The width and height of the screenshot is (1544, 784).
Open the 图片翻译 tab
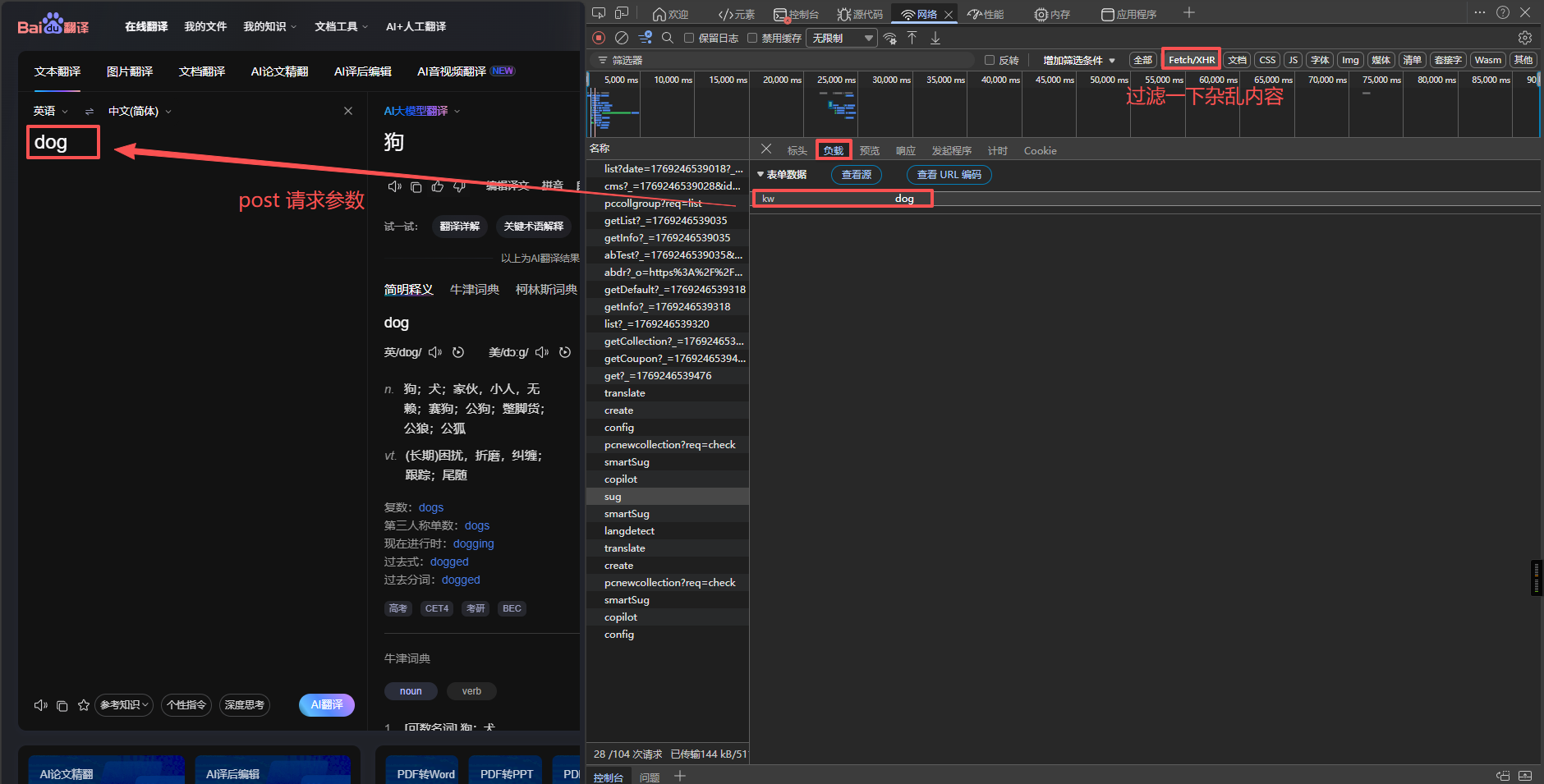point(130,71)
